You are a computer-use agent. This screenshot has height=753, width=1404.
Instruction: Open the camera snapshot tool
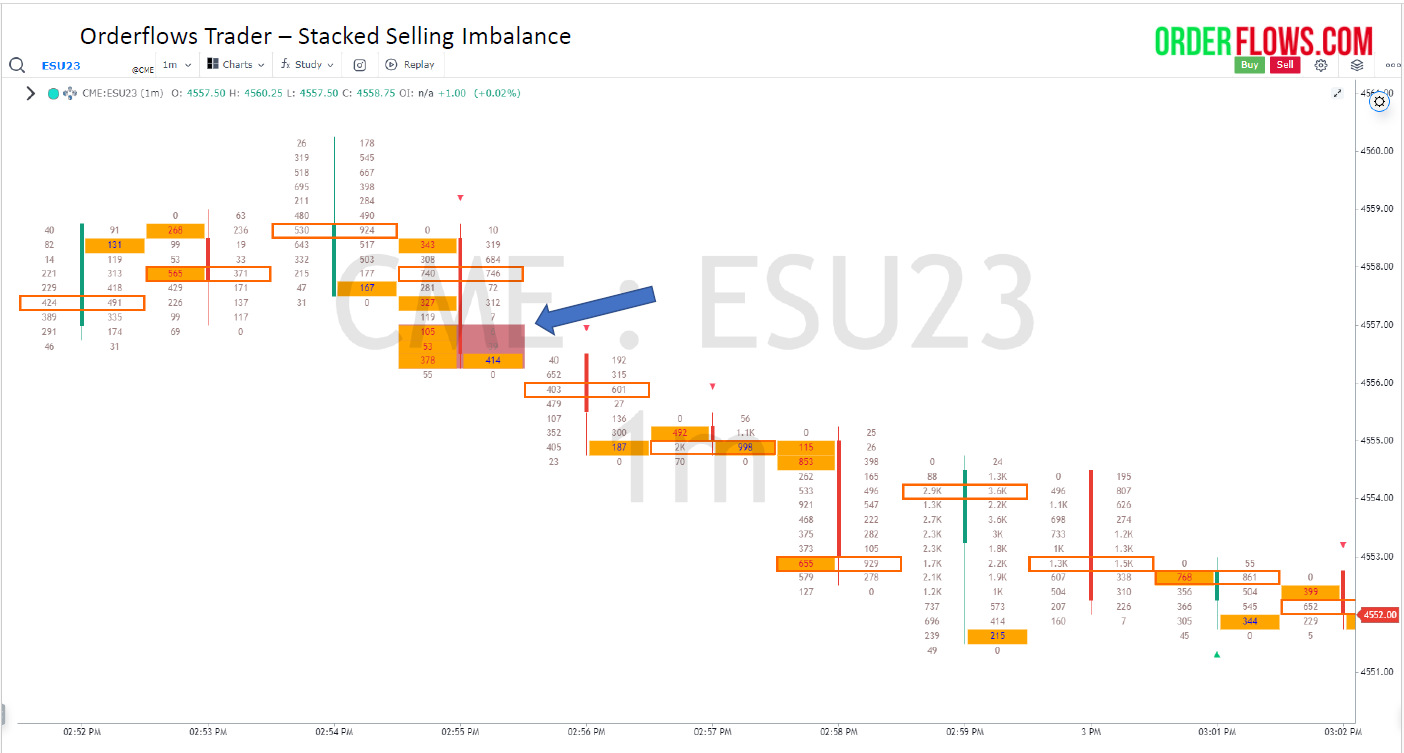tap(360, 65)
